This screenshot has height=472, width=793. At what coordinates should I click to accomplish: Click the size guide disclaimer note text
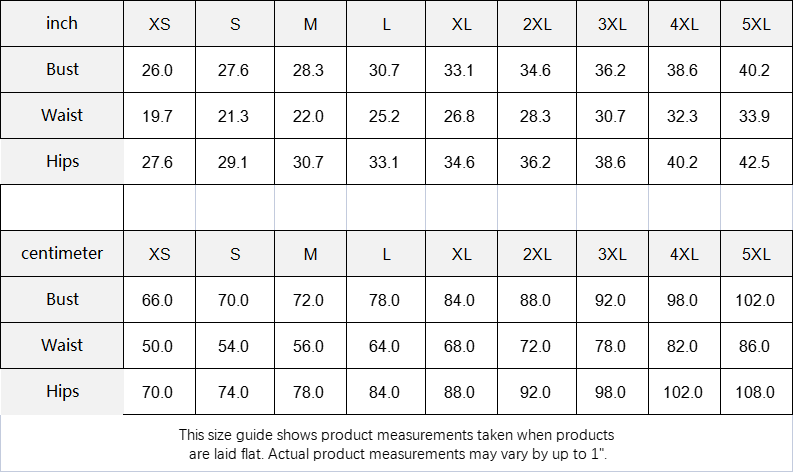[396, 444]
